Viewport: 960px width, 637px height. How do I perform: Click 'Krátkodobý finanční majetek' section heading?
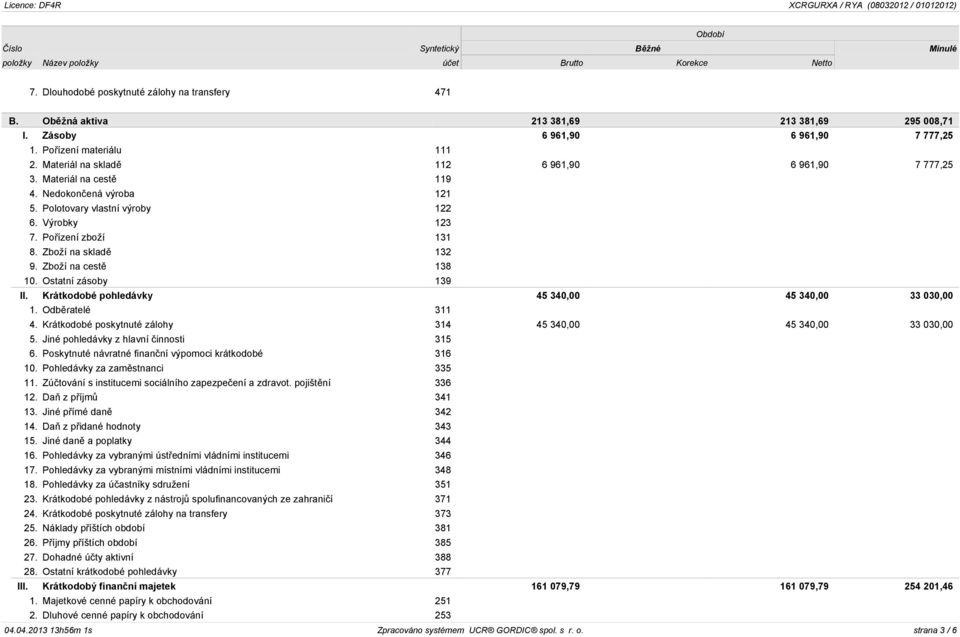(x=109, y=586)
